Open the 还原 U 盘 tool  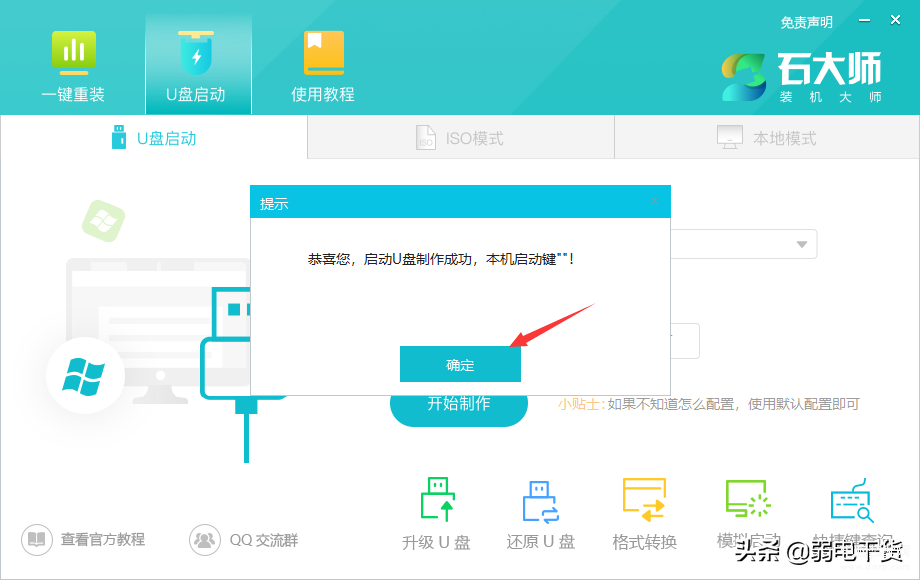(x=540, y=514)
